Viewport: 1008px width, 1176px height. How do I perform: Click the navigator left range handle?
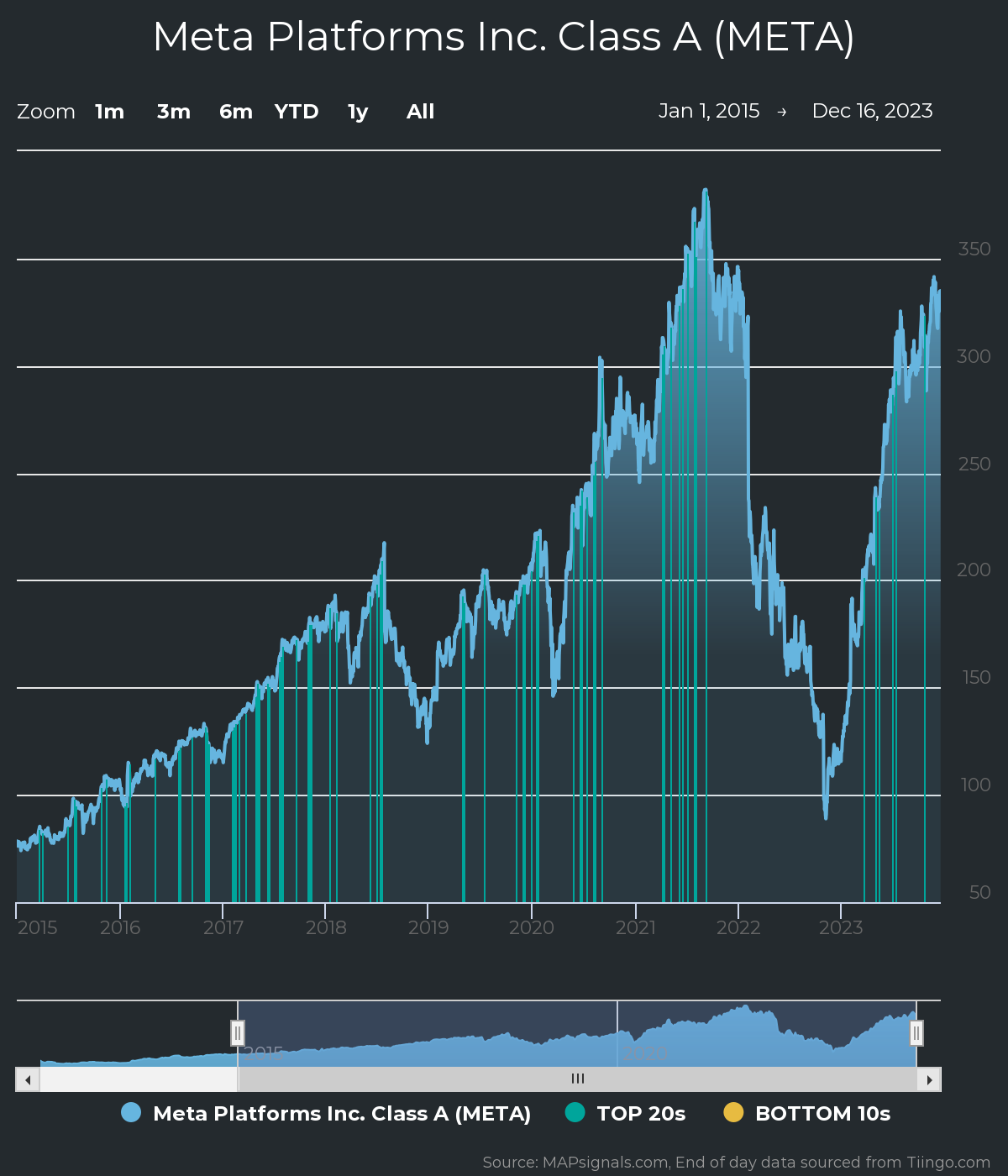click(x=238, y=1033)
